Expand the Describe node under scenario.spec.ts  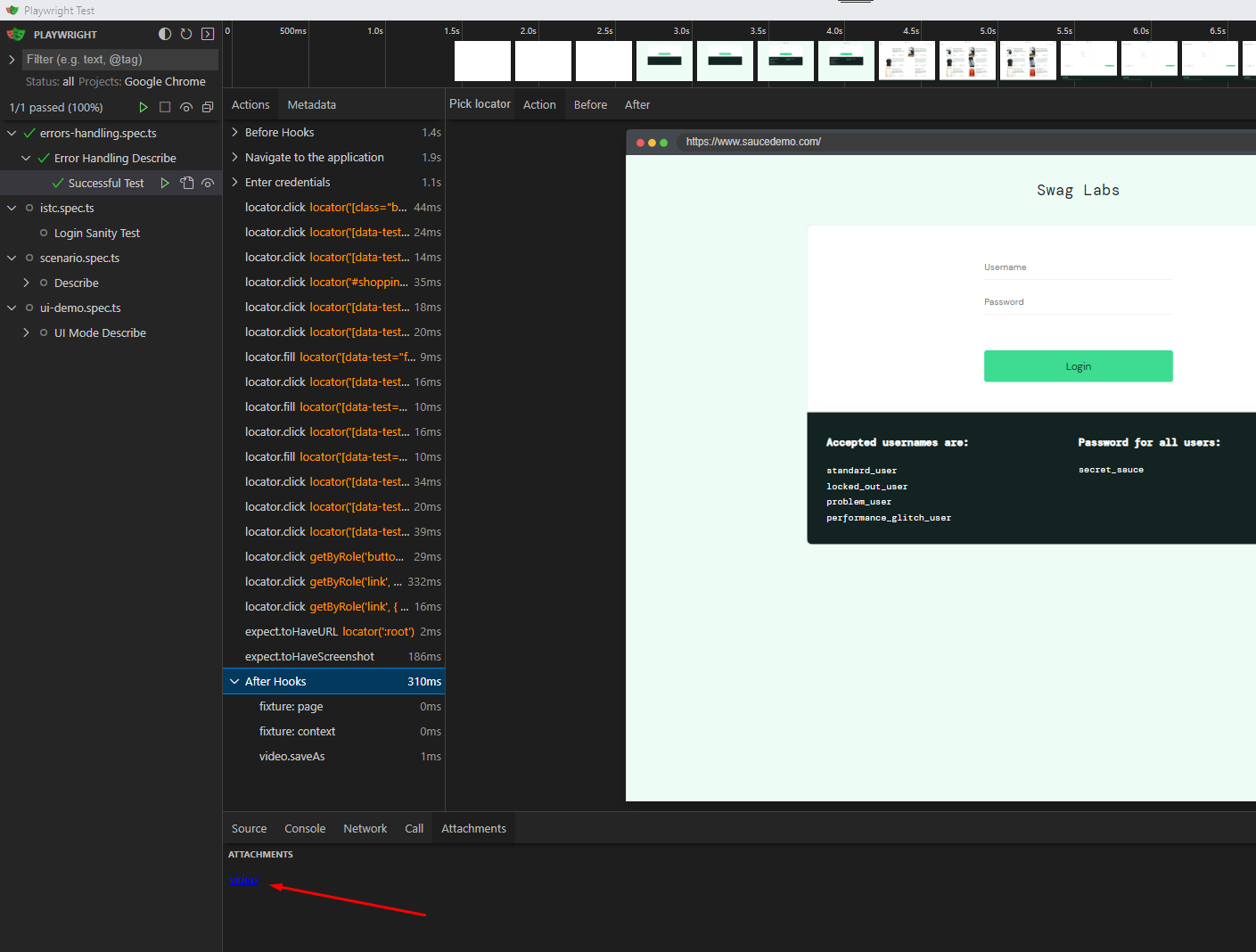[26, 283]
